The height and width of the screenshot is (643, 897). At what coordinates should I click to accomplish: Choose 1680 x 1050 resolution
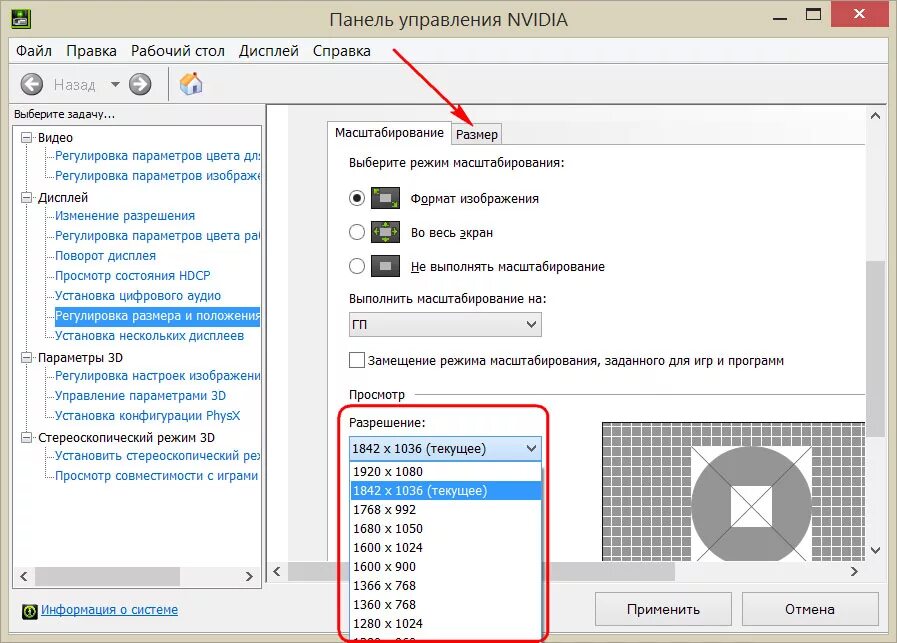click(x=446, y=528)
